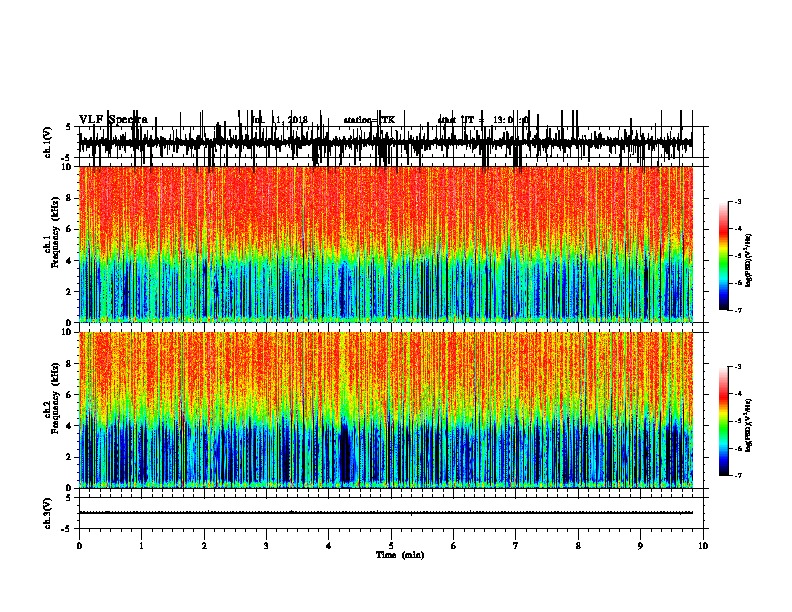792x612 pixels.
Task: Click the 'station= TK' header label
Action: click(x=369, y=120)
